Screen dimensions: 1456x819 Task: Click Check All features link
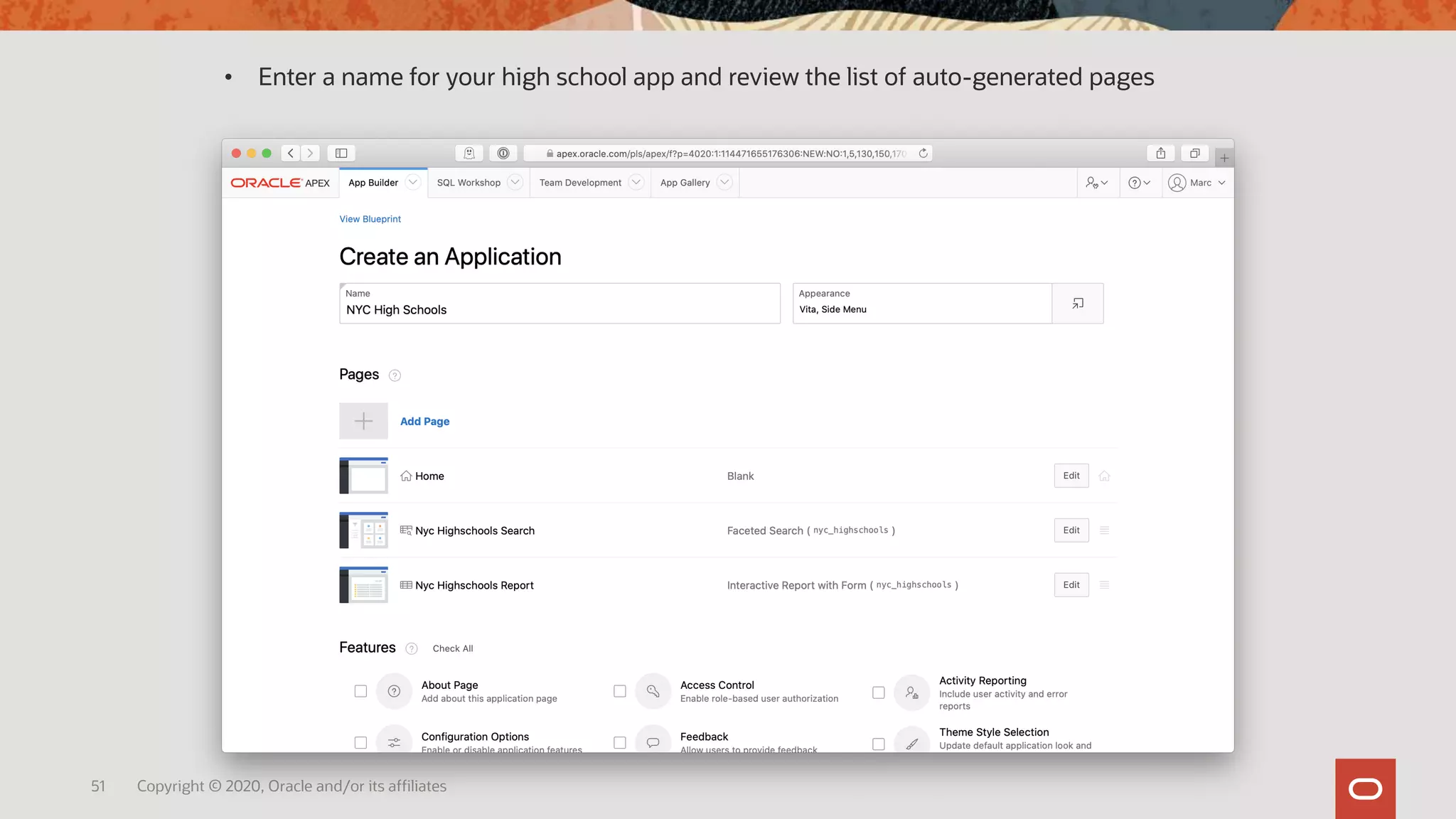(x=453, y=648)
